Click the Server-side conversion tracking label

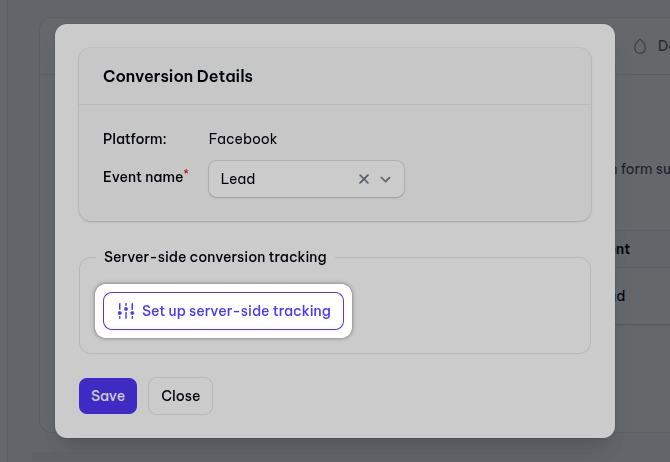point(215,257)
